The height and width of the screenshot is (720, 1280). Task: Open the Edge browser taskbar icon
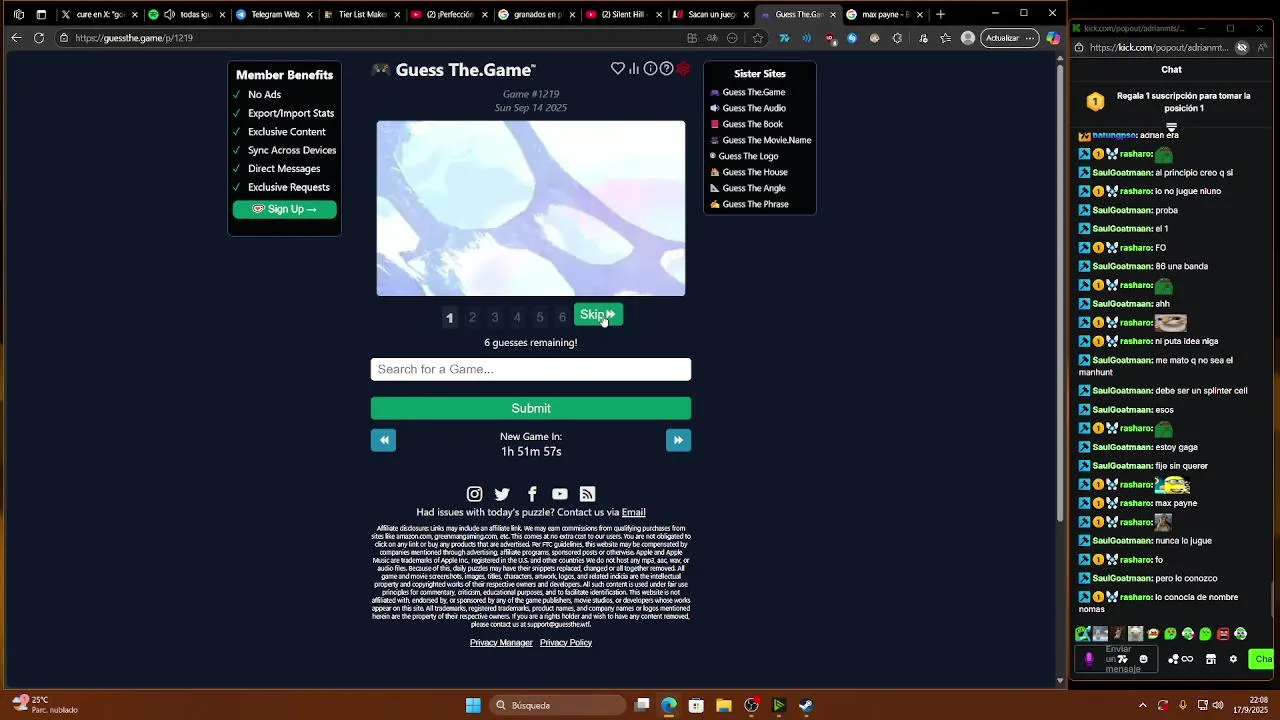pos(669,705)
